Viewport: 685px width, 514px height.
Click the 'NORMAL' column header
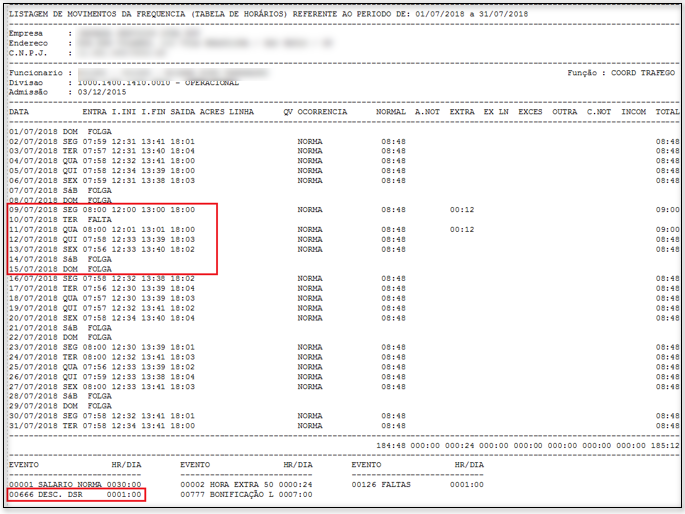click(x=391, y=112)
